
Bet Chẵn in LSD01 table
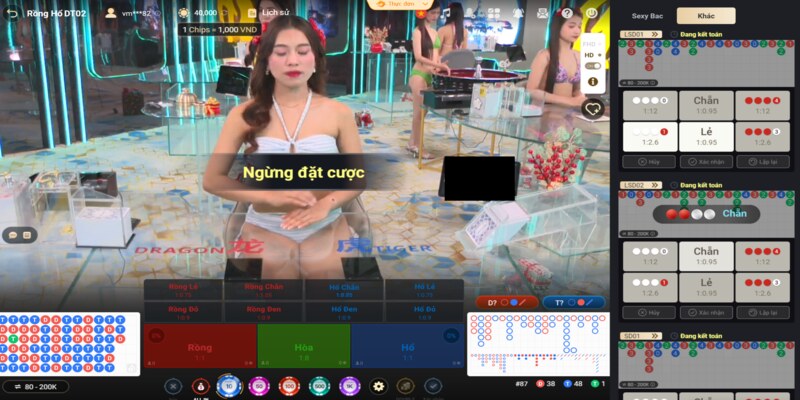click(706, 106)
